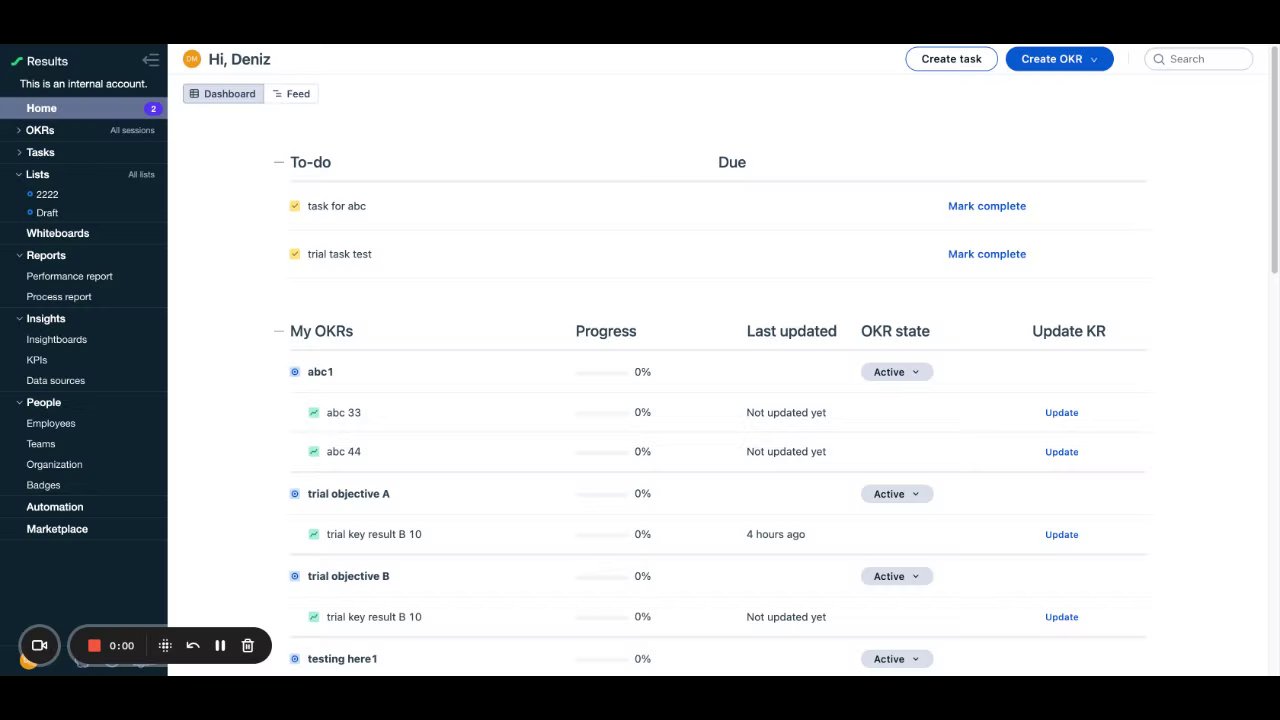Click the camera icon in recording bar
The width and height of the screenshot is (1280, 720).
pos(40,645)
